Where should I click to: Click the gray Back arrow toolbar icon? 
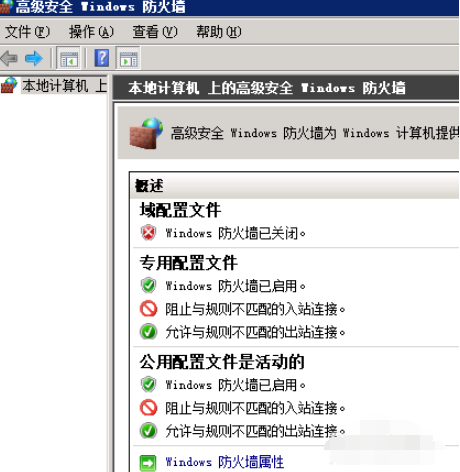point(9,58)
